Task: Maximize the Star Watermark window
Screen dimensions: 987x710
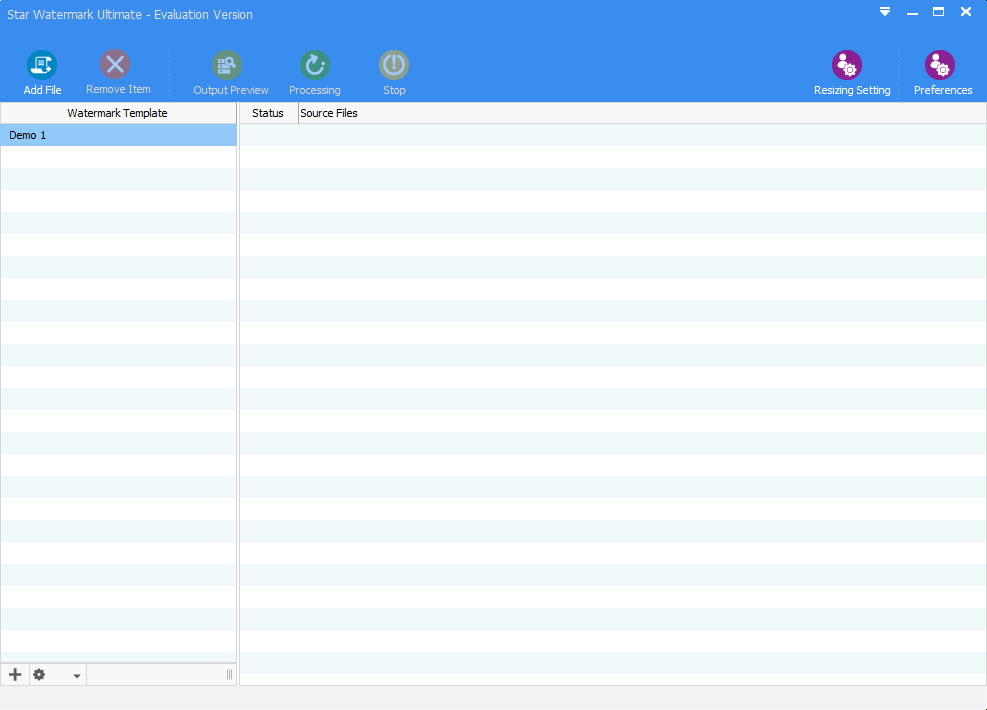Action: point(939,12)
